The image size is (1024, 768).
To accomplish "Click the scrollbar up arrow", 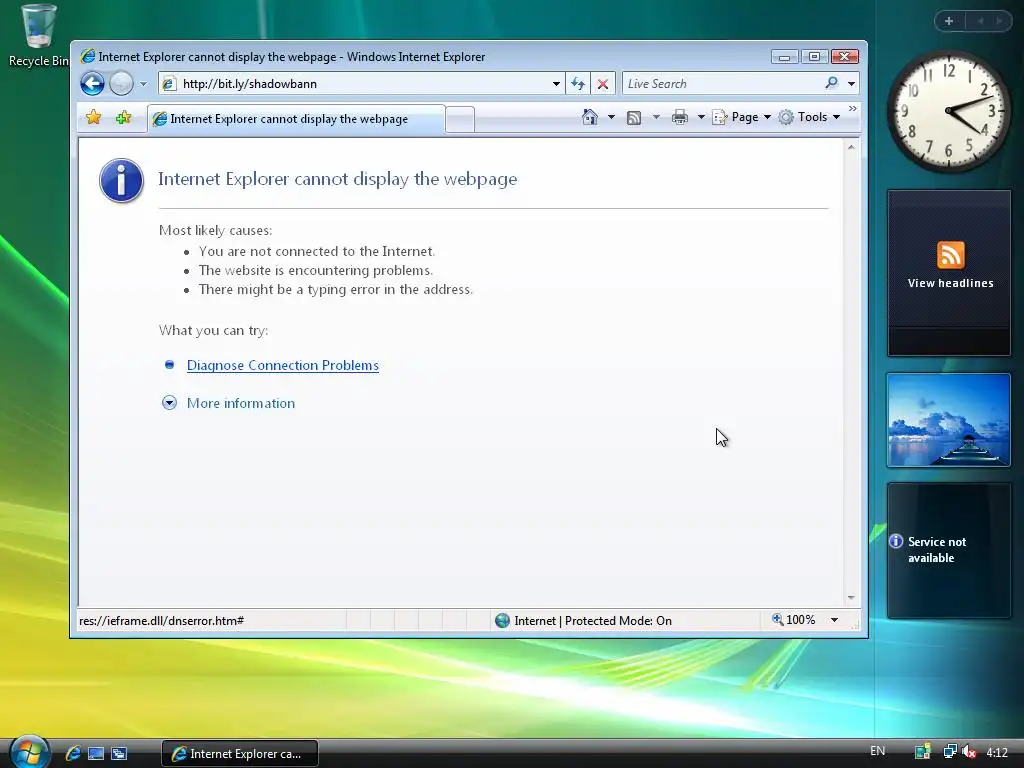I will click(851, 148).
